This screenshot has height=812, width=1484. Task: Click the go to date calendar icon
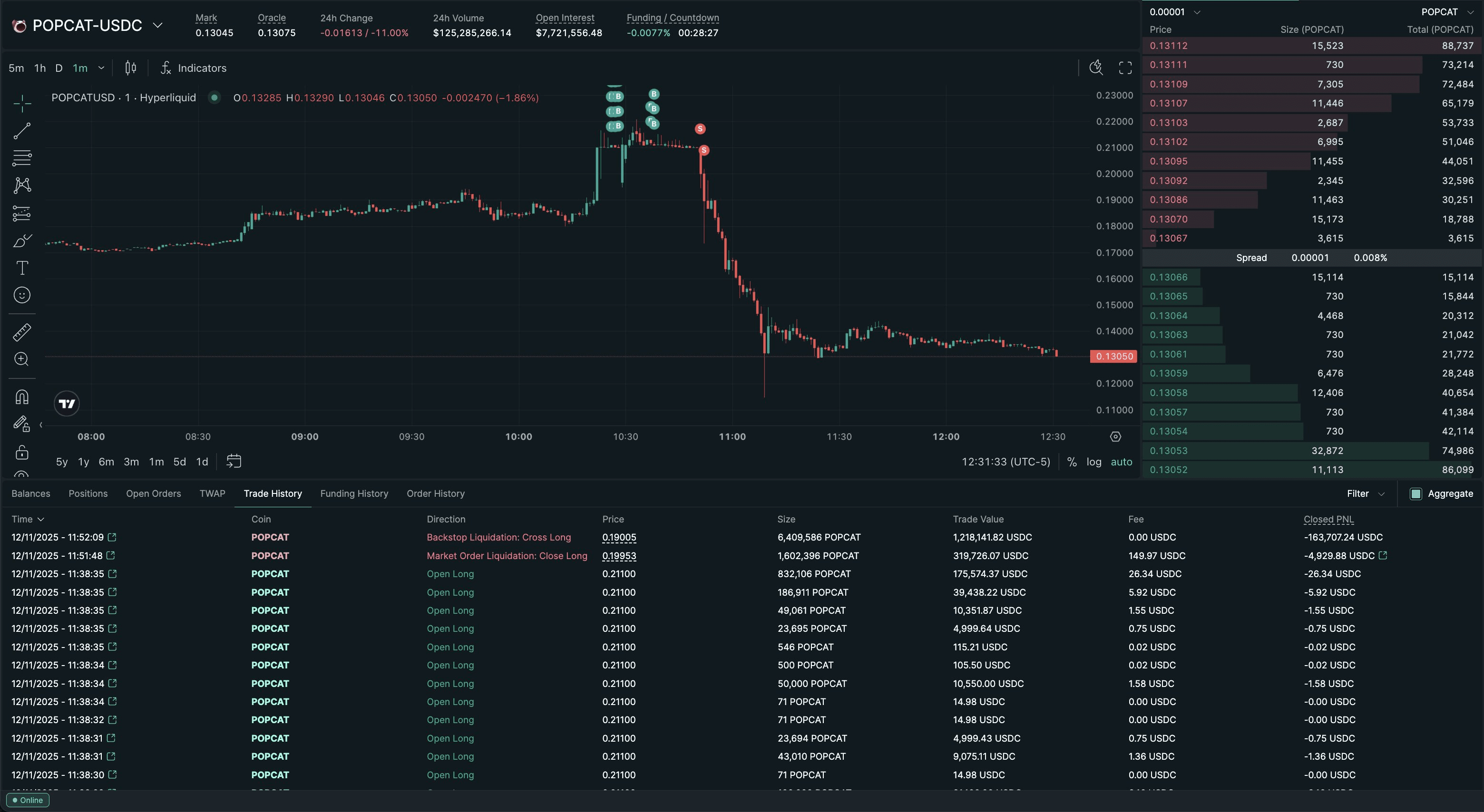tap(234, 461)
